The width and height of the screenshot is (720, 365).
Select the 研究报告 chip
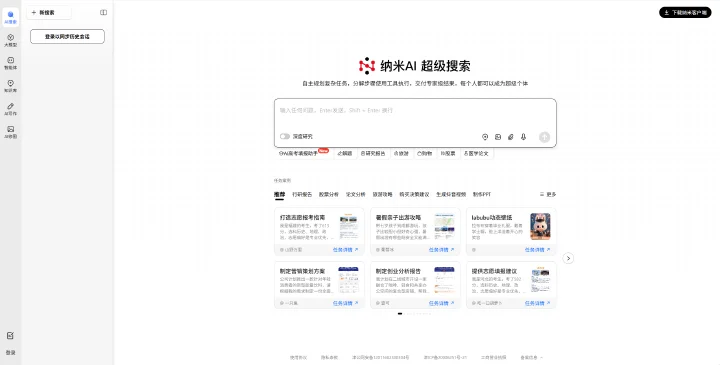(373, 153)
